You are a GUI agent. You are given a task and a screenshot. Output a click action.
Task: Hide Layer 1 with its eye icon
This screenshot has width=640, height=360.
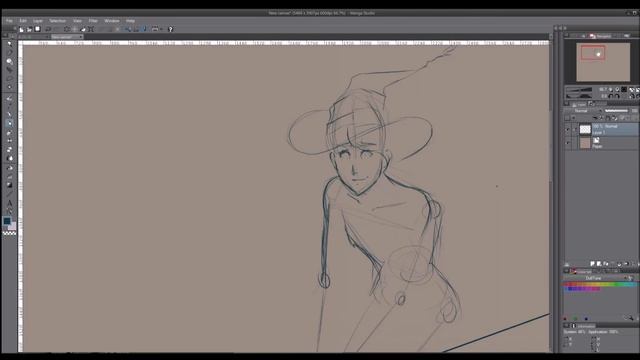pos(568,130)
